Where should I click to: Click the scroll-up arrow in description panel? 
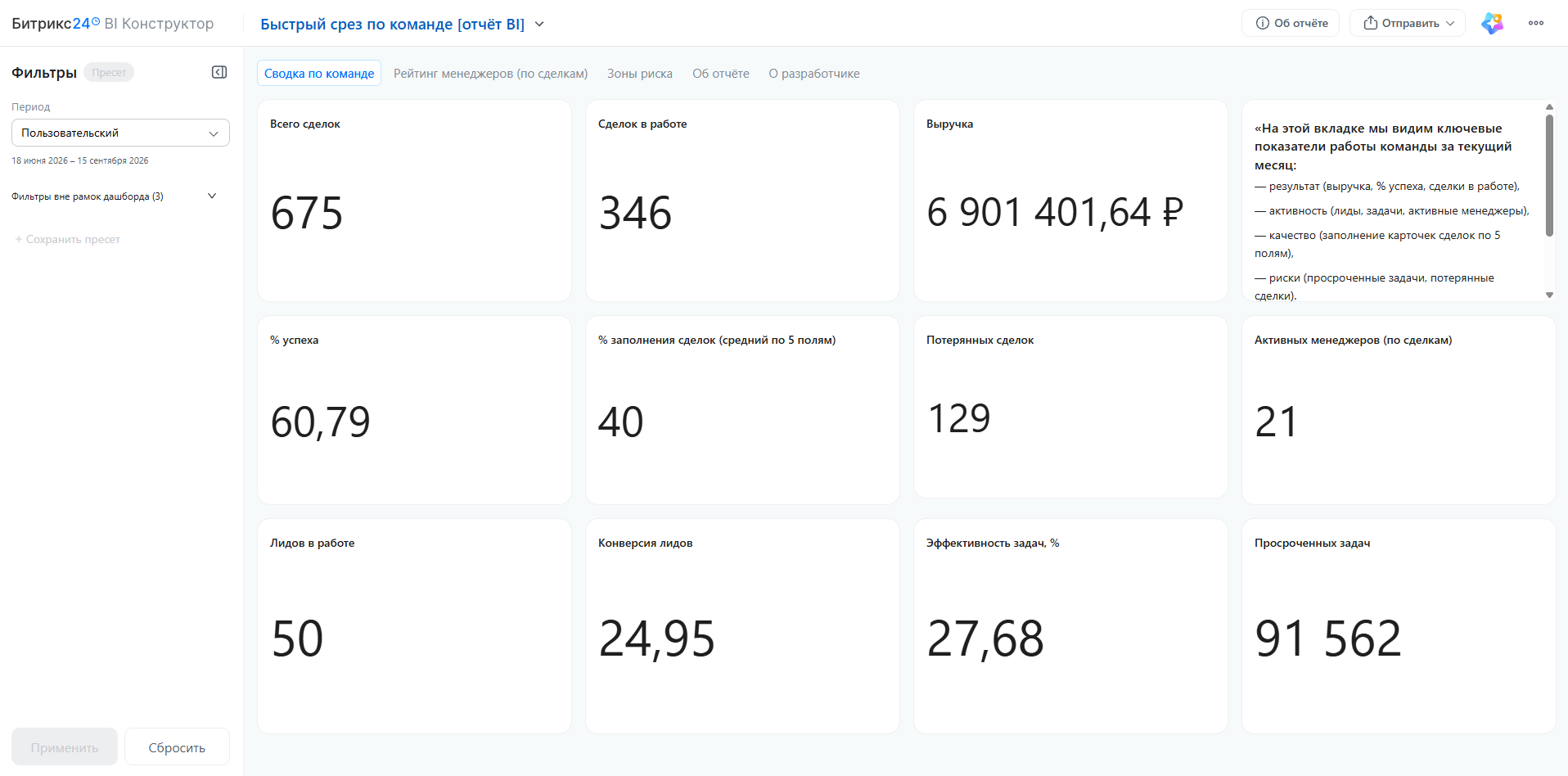pos(1549,107)
